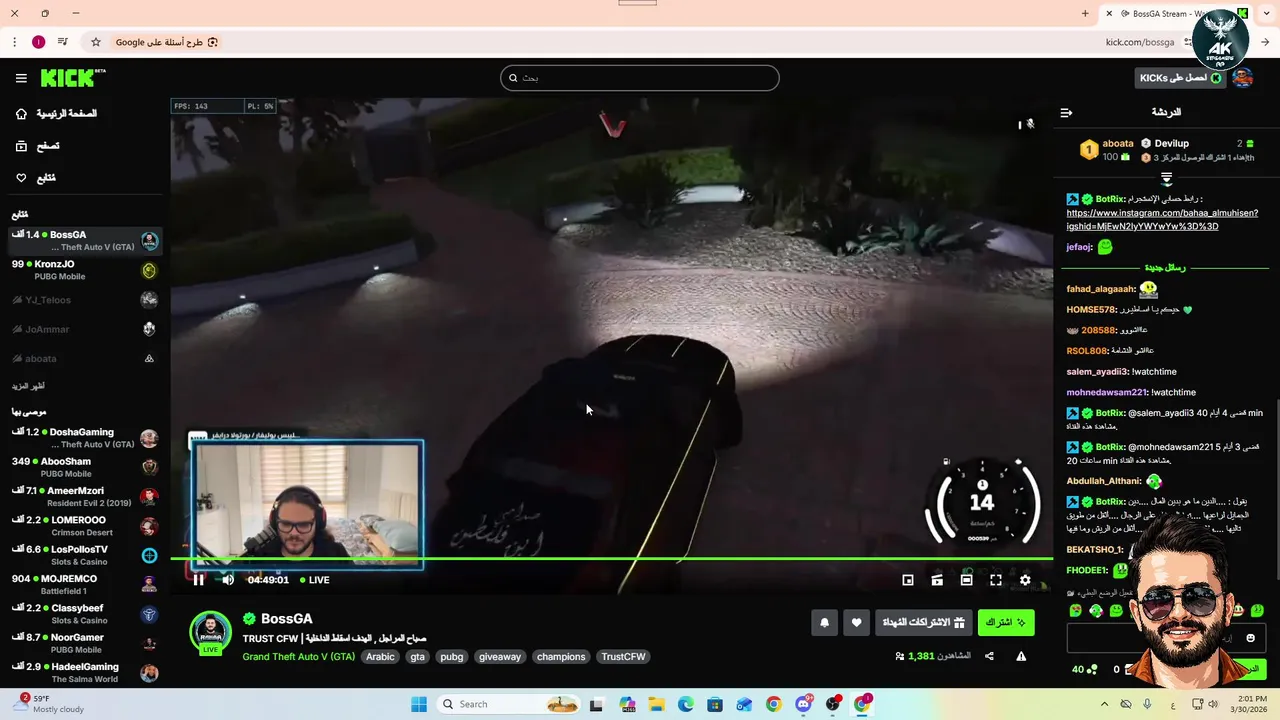Select the champions tag
This screenshot has width=1280, height=720.
561,657
